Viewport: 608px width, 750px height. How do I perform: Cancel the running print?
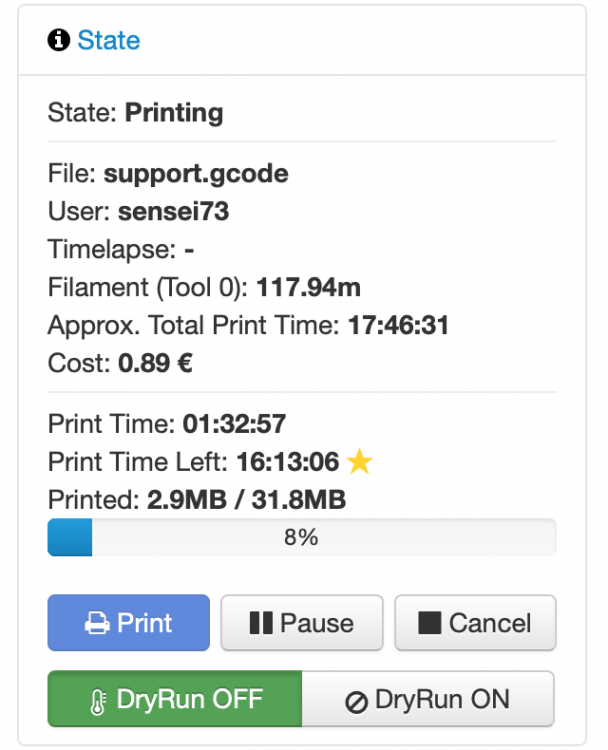475,623
